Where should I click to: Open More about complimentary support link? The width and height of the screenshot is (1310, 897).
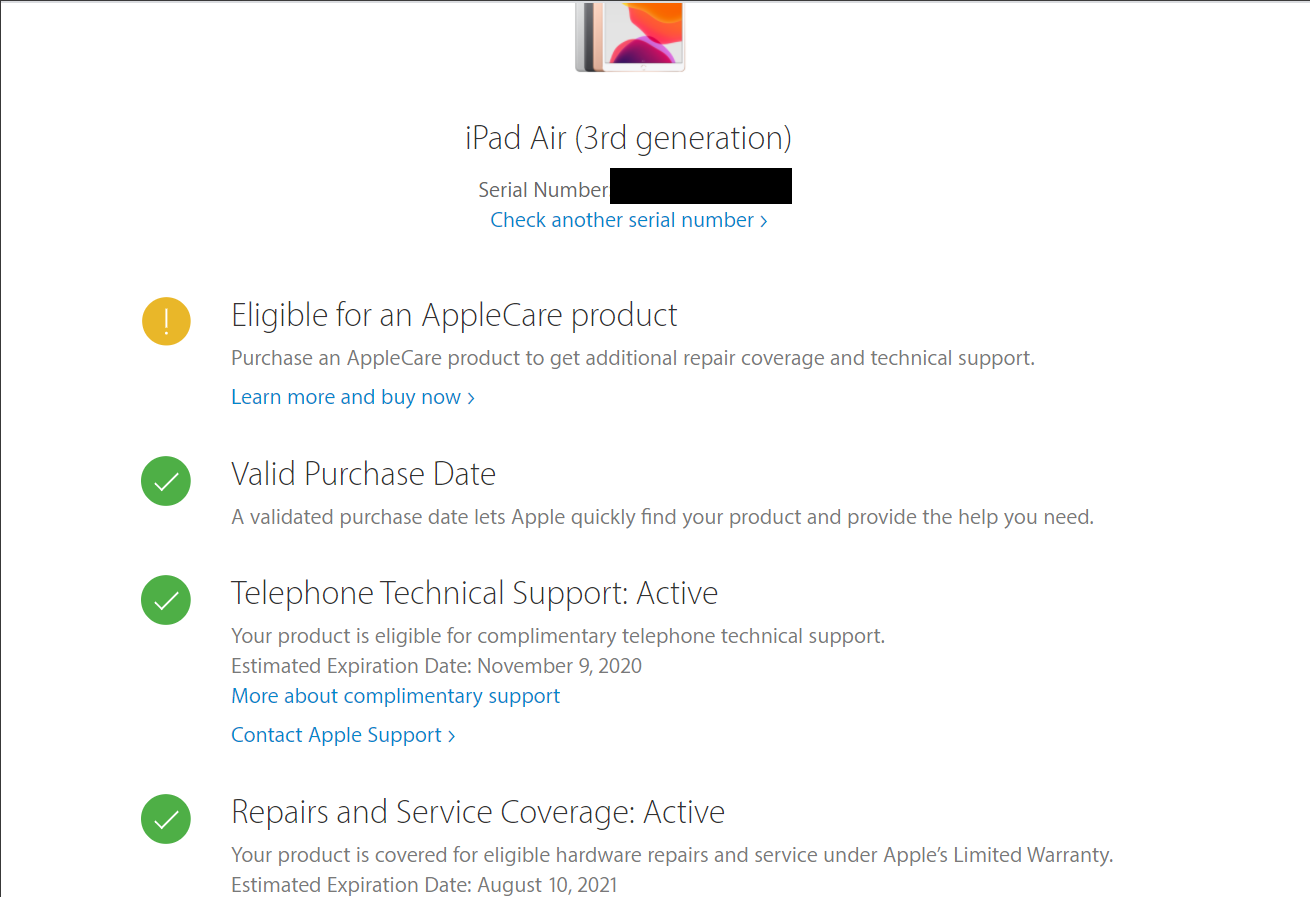click(x=395, y=696)
